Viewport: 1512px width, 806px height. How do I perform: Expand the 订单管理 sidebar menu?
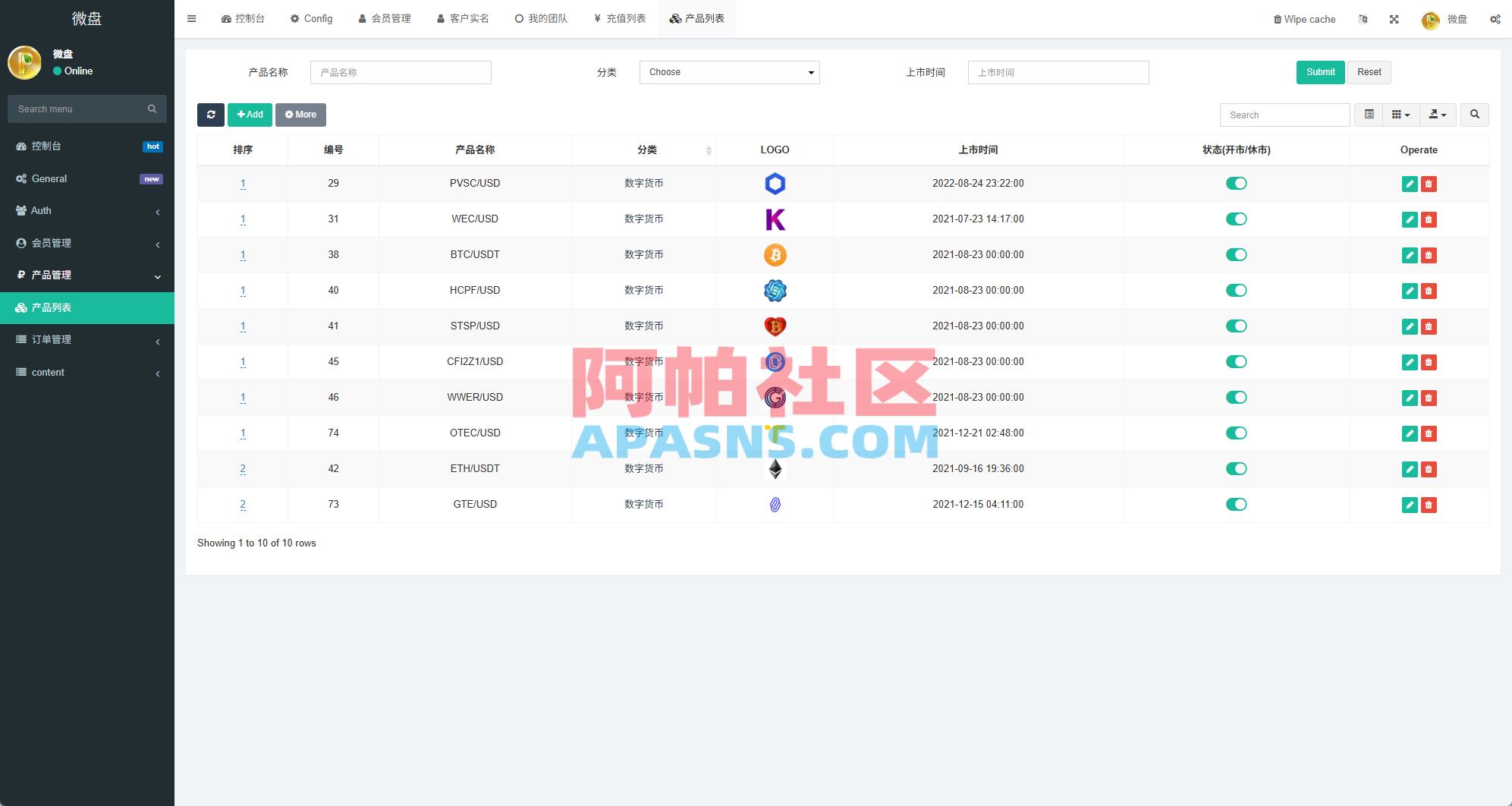(x=87, y=339)
